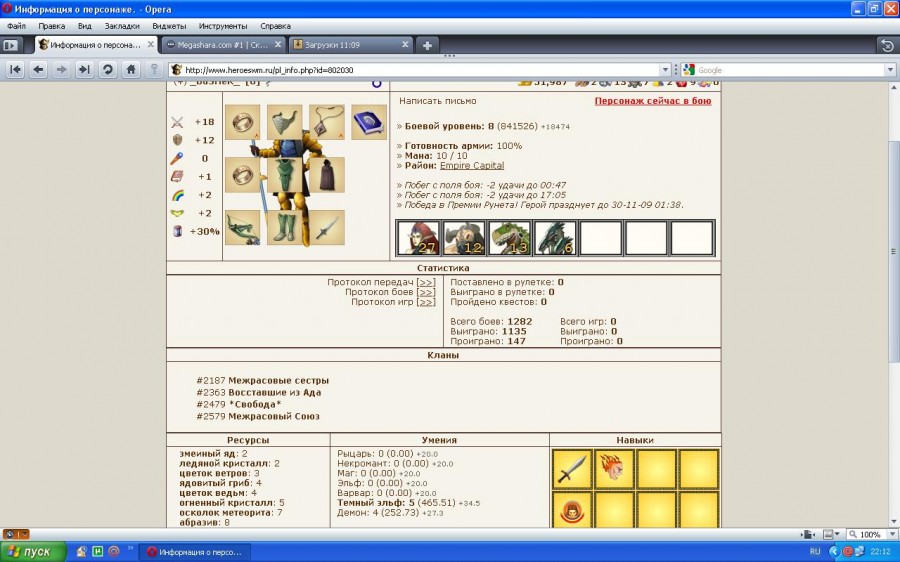This screenshot has height=562, width=900.
Task: Click the defense shield stat icon
Action: (x=177, y=140)
